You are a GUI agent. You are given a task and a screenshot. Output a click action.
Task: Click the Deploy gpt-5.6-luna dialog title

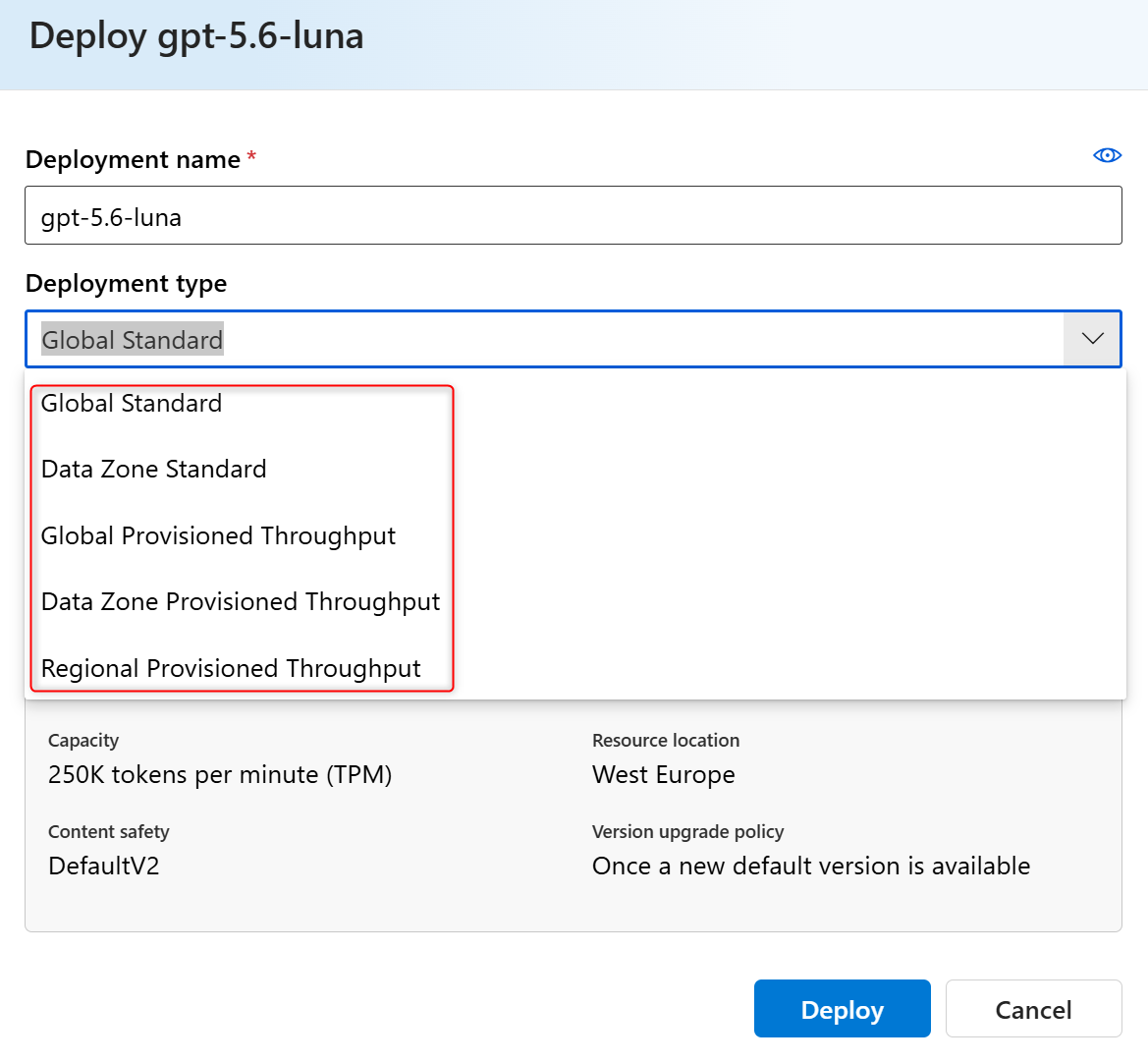pos(196,36)
